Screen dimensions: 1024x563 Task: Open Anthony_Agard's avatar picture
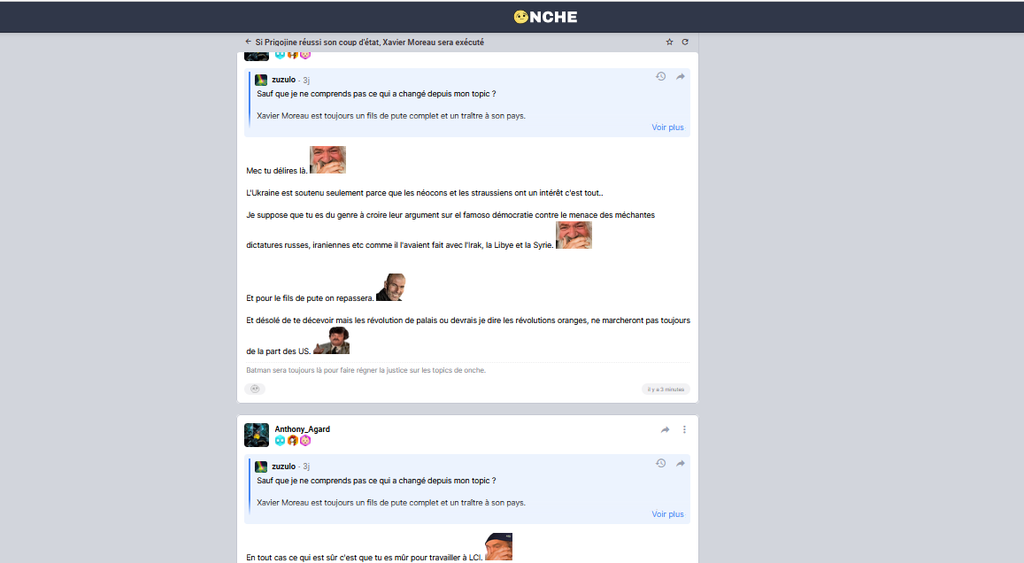pos(257,435)
